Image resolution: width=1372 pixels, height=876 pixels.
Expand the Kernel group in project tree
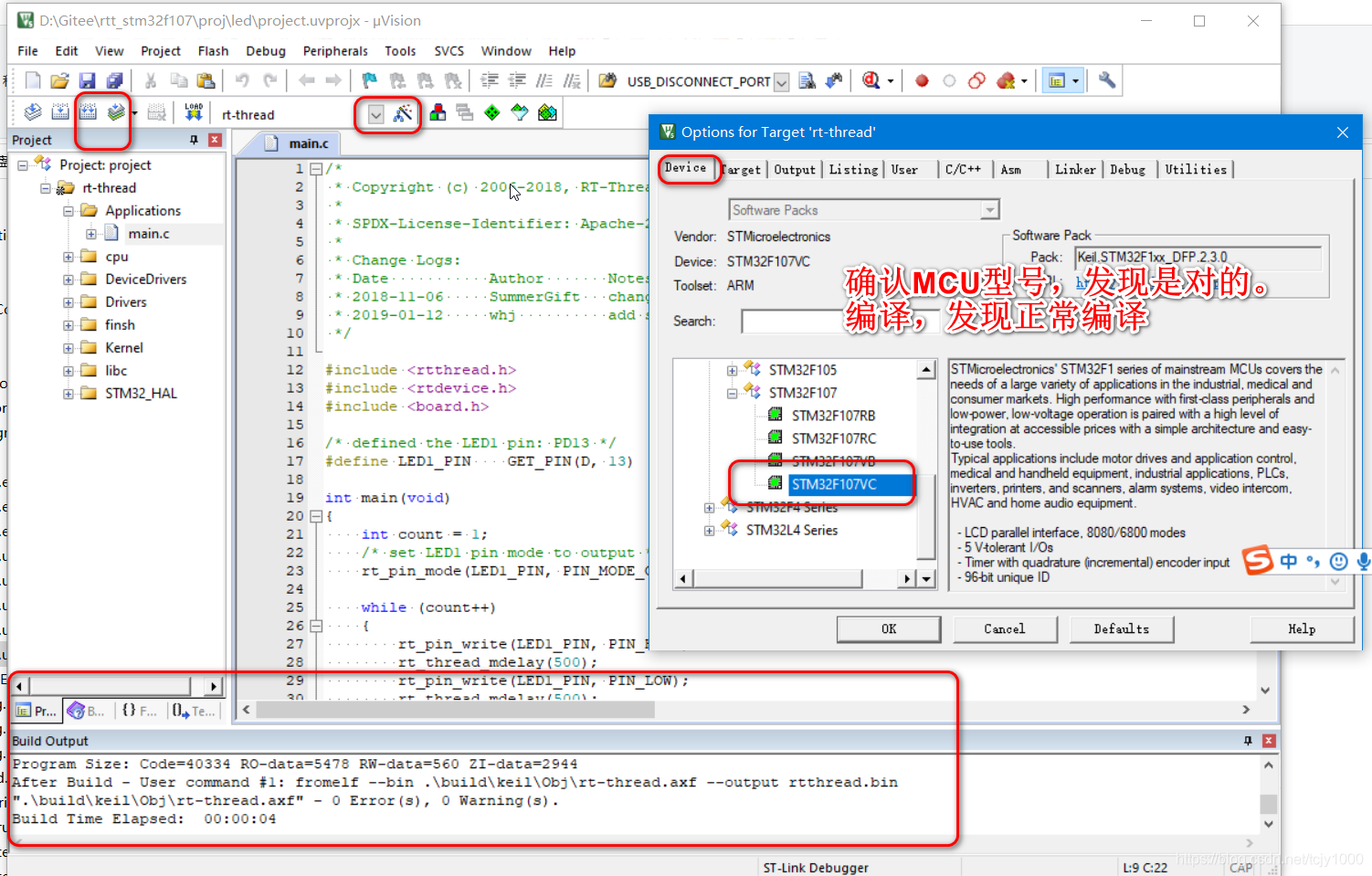69,348
